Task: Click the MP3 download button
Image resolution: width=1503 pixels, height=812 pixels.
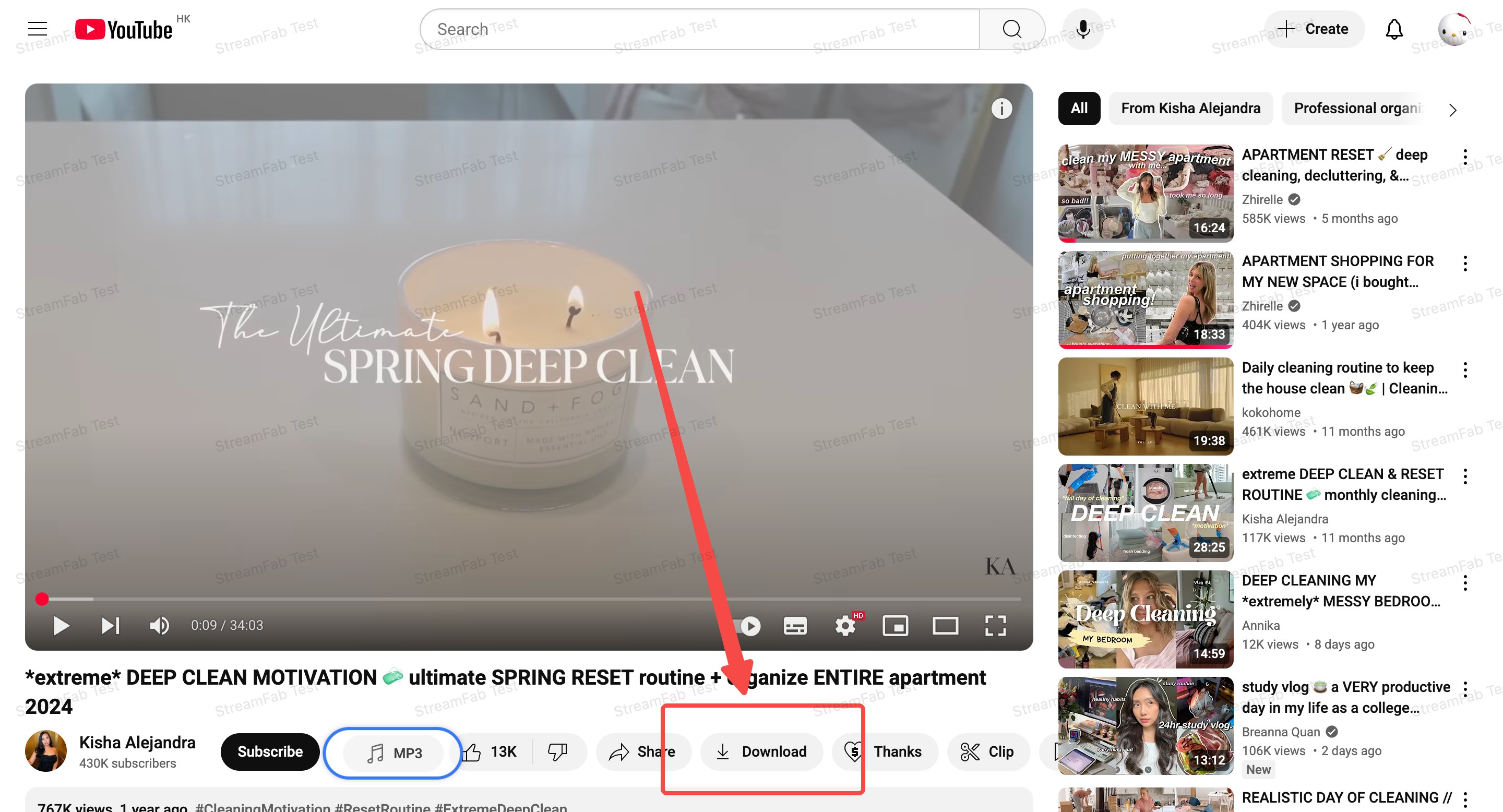Action: 393,753
